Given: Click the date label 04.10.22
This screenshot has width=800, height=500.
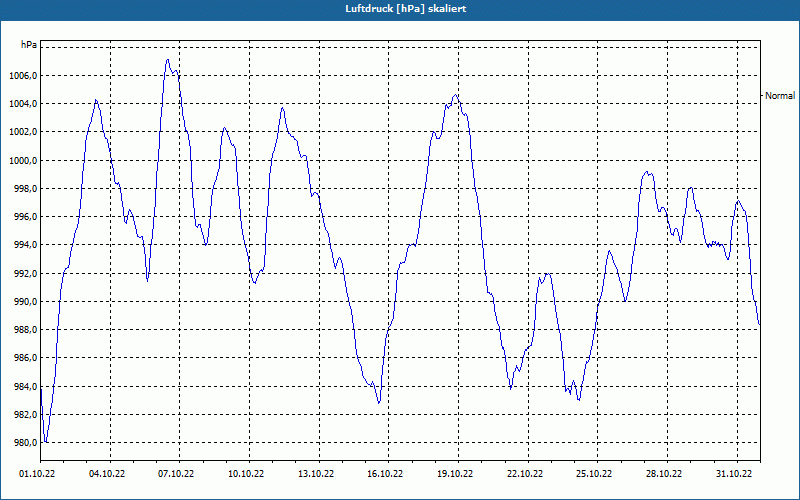Looking at the screenshot, I should 107,474.
